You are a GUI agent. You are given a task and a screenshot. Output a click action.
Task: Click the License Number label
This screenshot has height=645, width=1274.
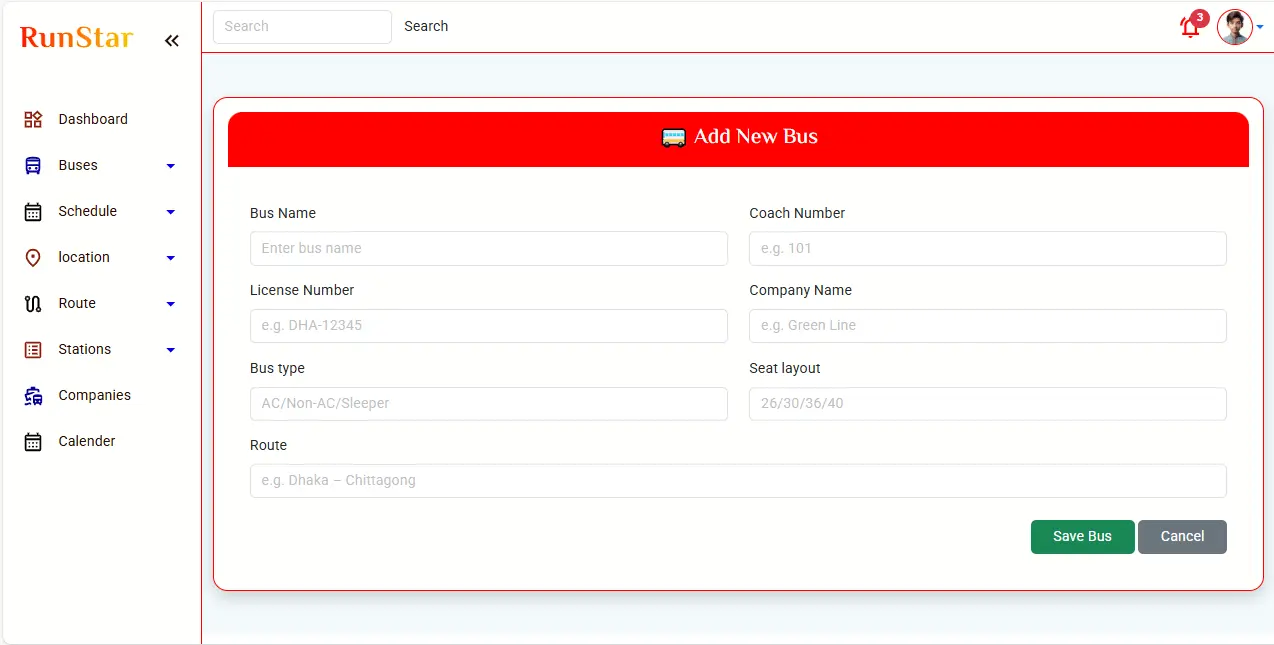click(x=302, y=290)
